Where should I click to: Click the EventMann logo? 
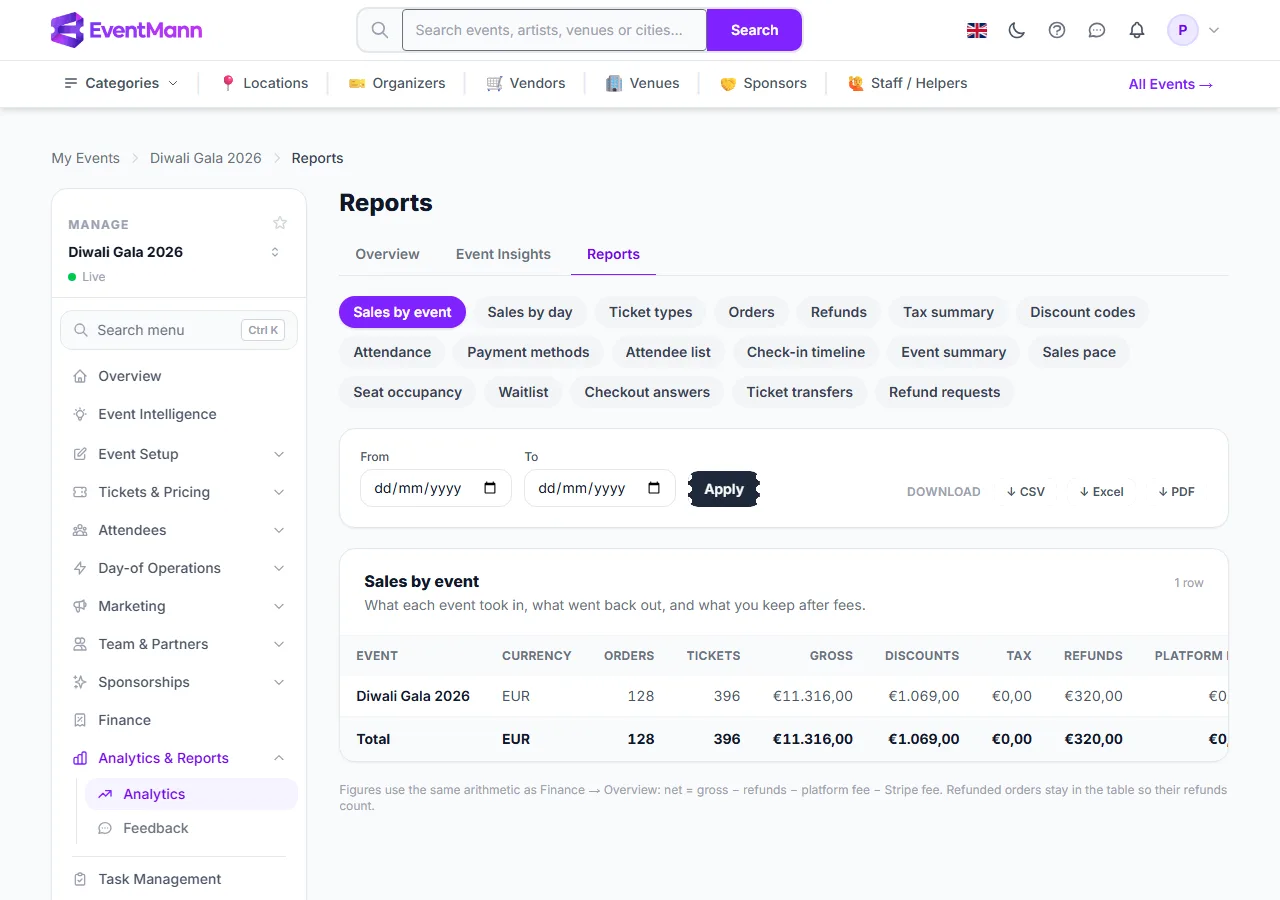pos(126,30)
